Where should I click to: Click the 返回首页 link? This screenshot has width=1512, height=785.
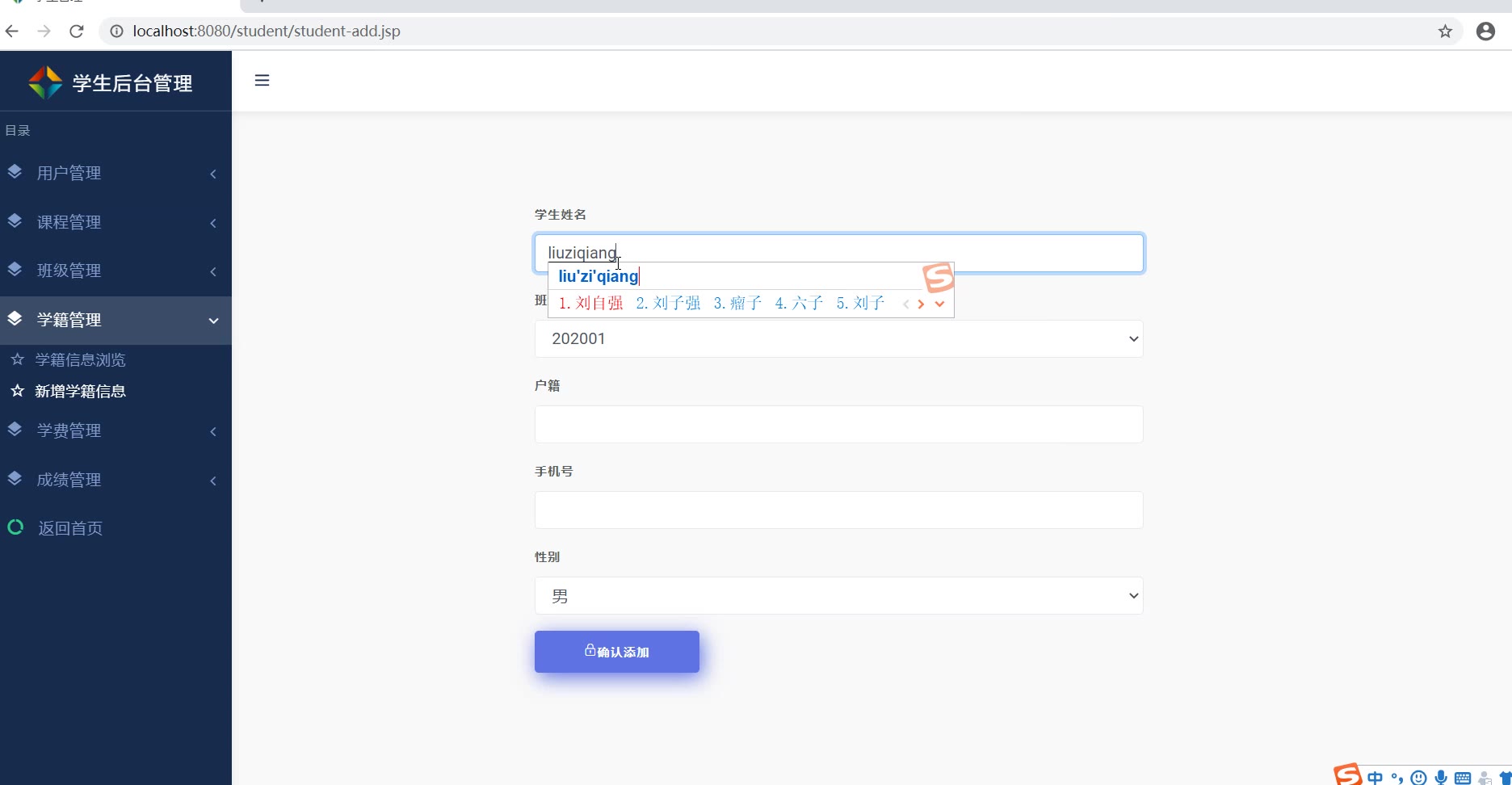pyautogui.click(x=70, y=528)
